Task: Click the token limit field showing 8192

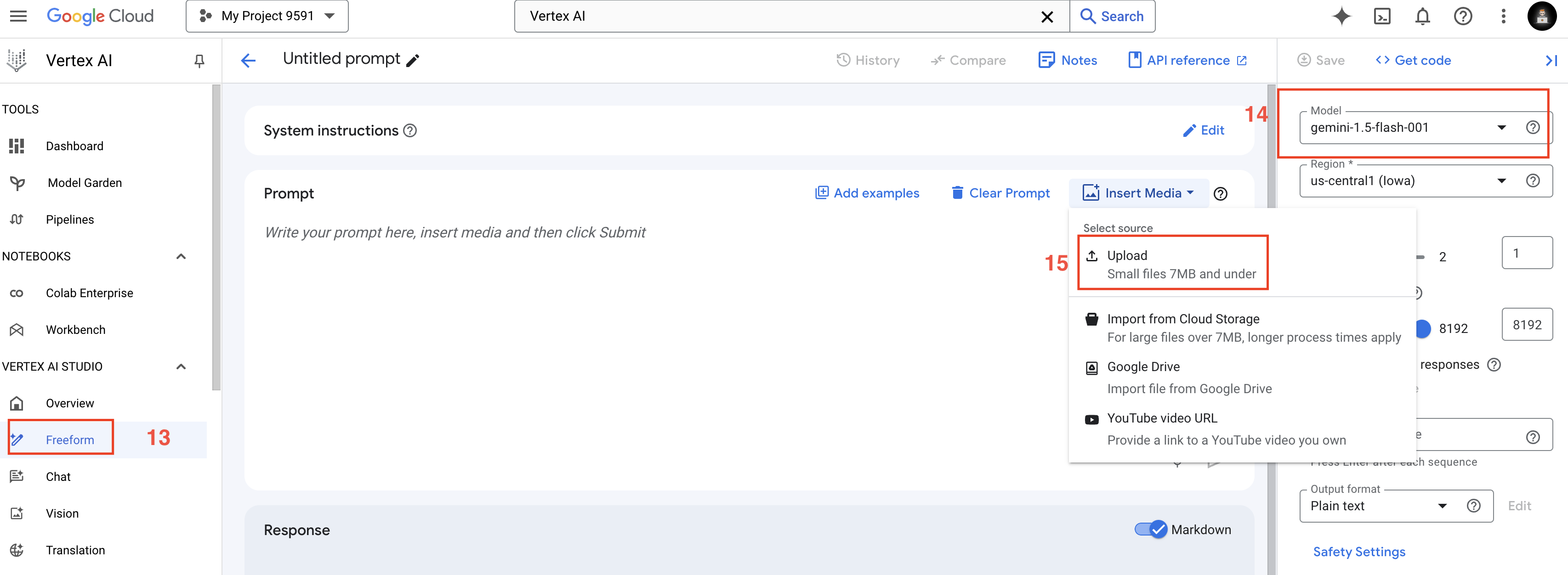Action: coord(1527,325)
